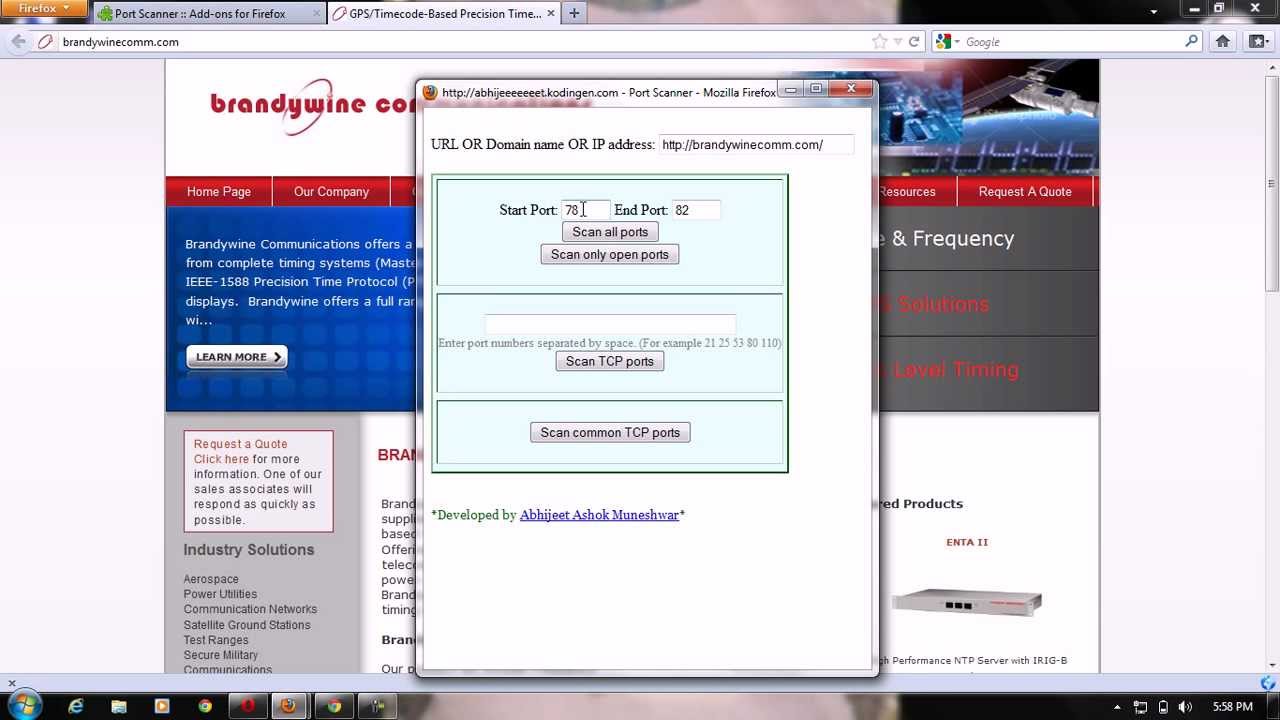The height and width of the screenshot is (720, 1280).
Task: Open the volume speaker tray icon
Action: pyautogui.click(x=1185, y=707)
